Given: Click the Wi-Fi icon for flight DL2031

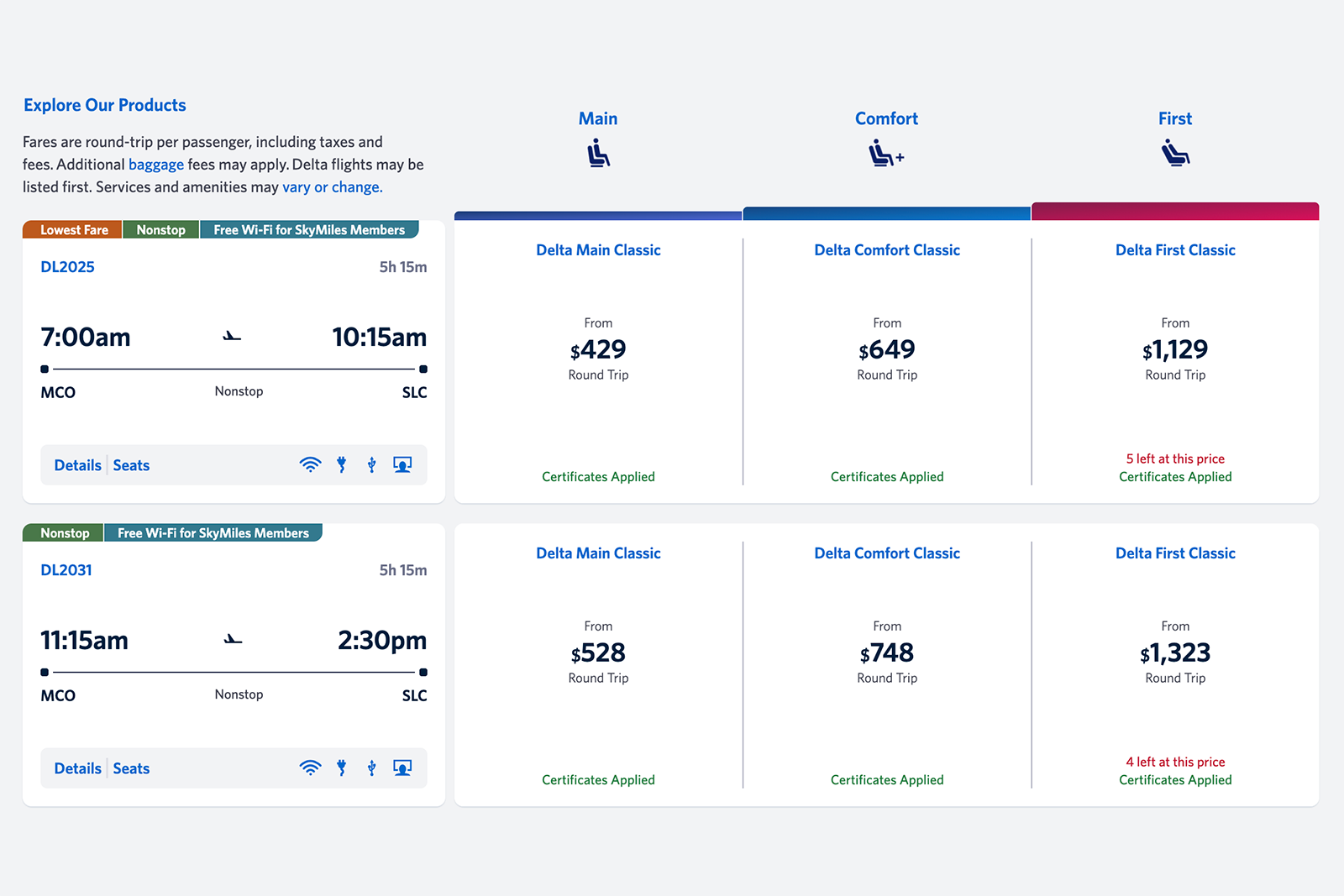Looking at the screenshot, I should pyautogui.click(x=311, y=768).
